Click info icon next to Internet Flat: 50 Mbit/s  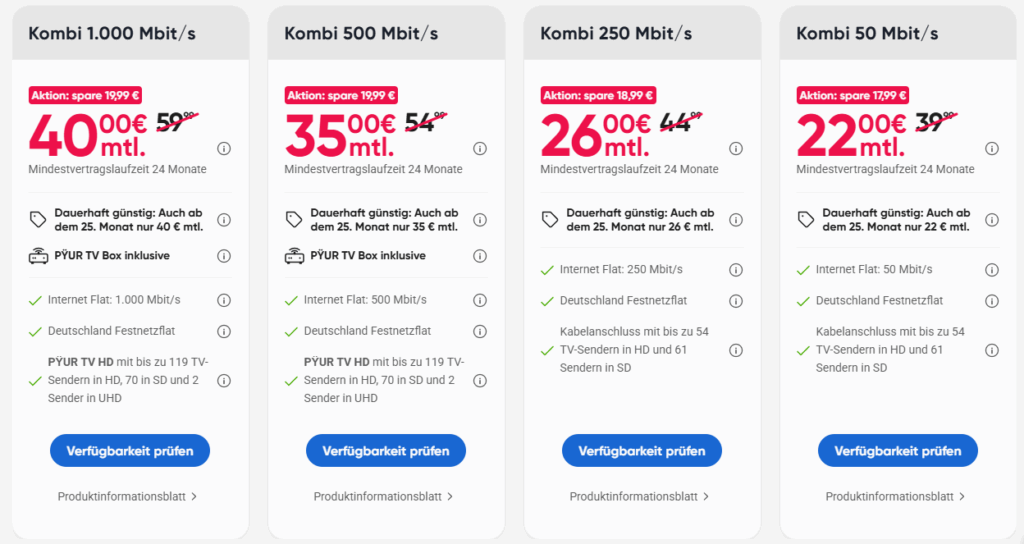[992, 270]
